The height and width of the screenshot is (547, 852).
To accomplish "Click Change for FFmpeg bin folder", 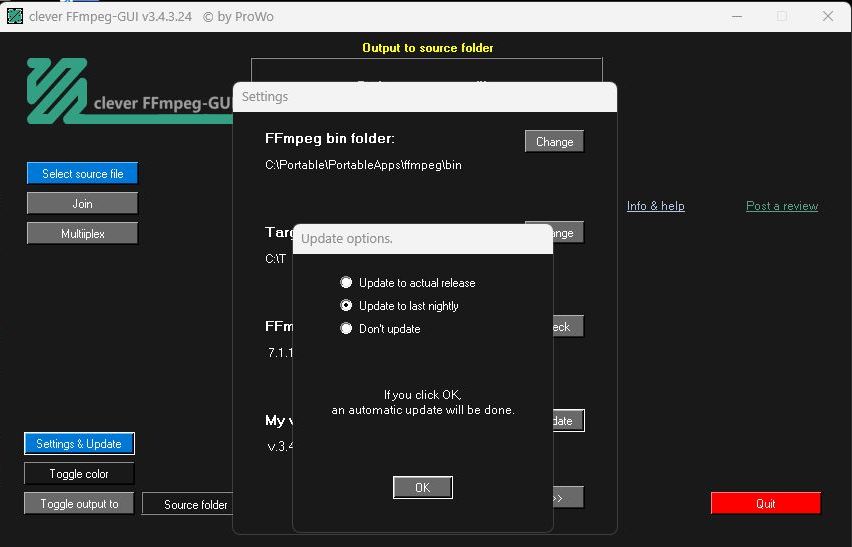I will point(554,141).
